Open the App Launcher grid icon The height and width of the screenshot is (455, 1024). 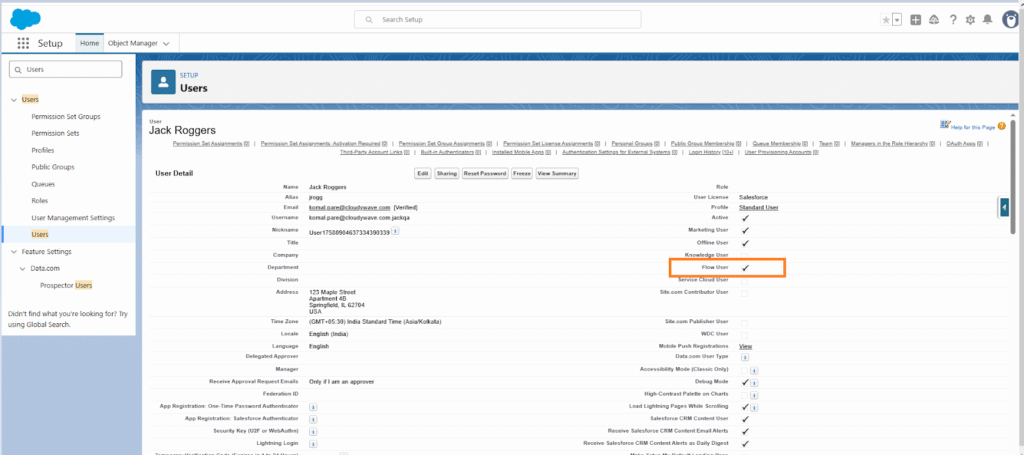coord(22,44)
